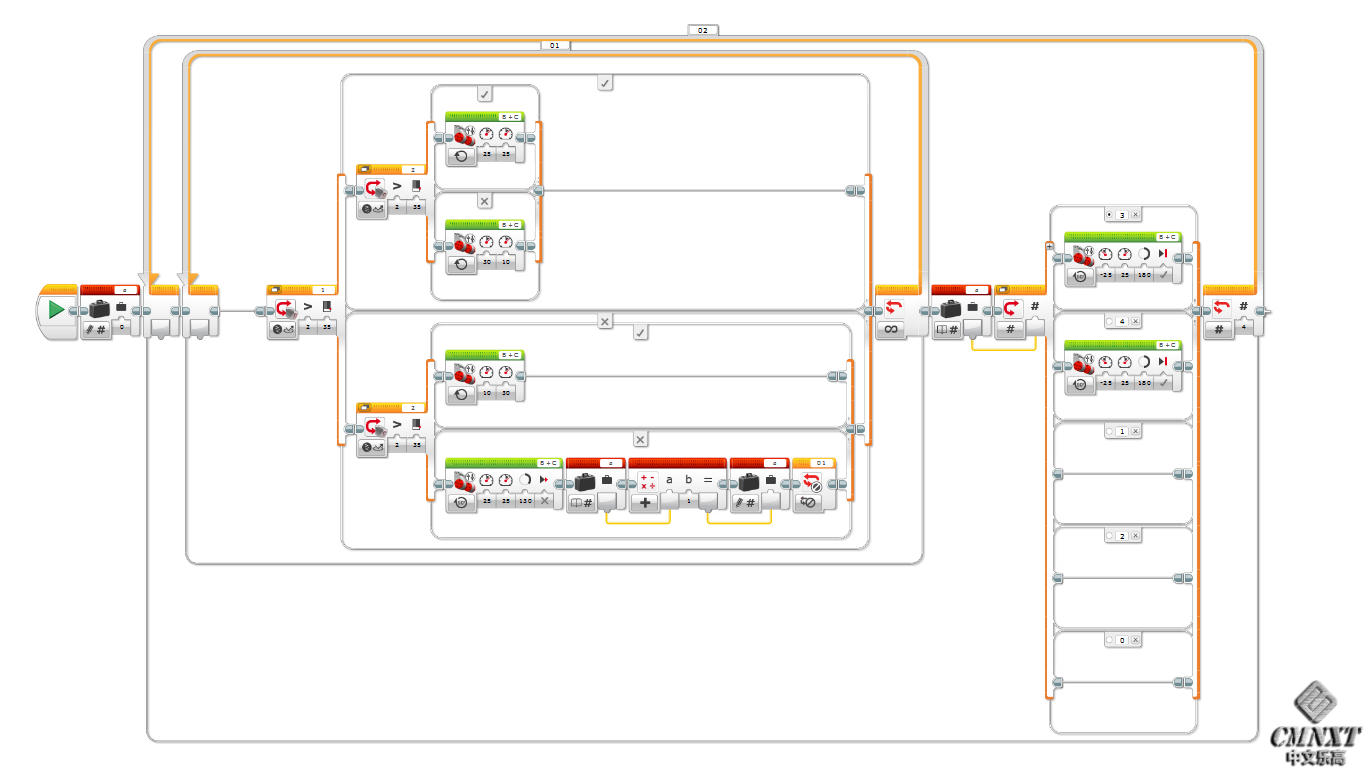
Task: Set case 3 as the default case
Action: 1109,215
